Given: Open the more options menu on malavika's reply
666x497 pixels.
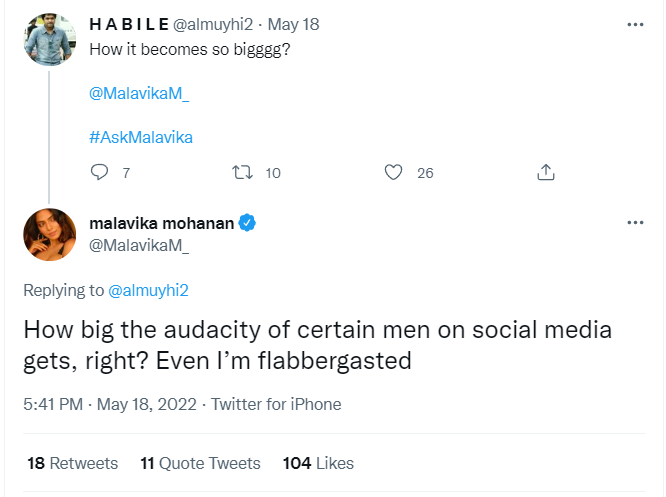Looking at the screenshot, I should (x=634, y=223).
